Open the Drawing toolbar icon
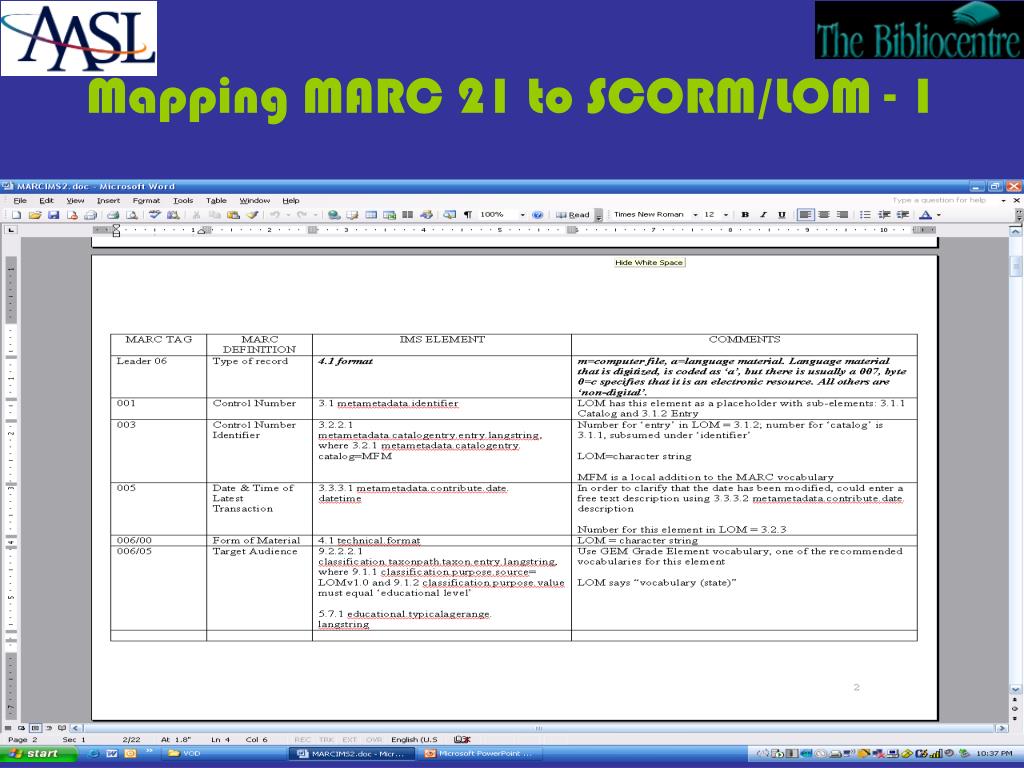Viewport: 1024px width, 768px height. click(x=426, y=215)
